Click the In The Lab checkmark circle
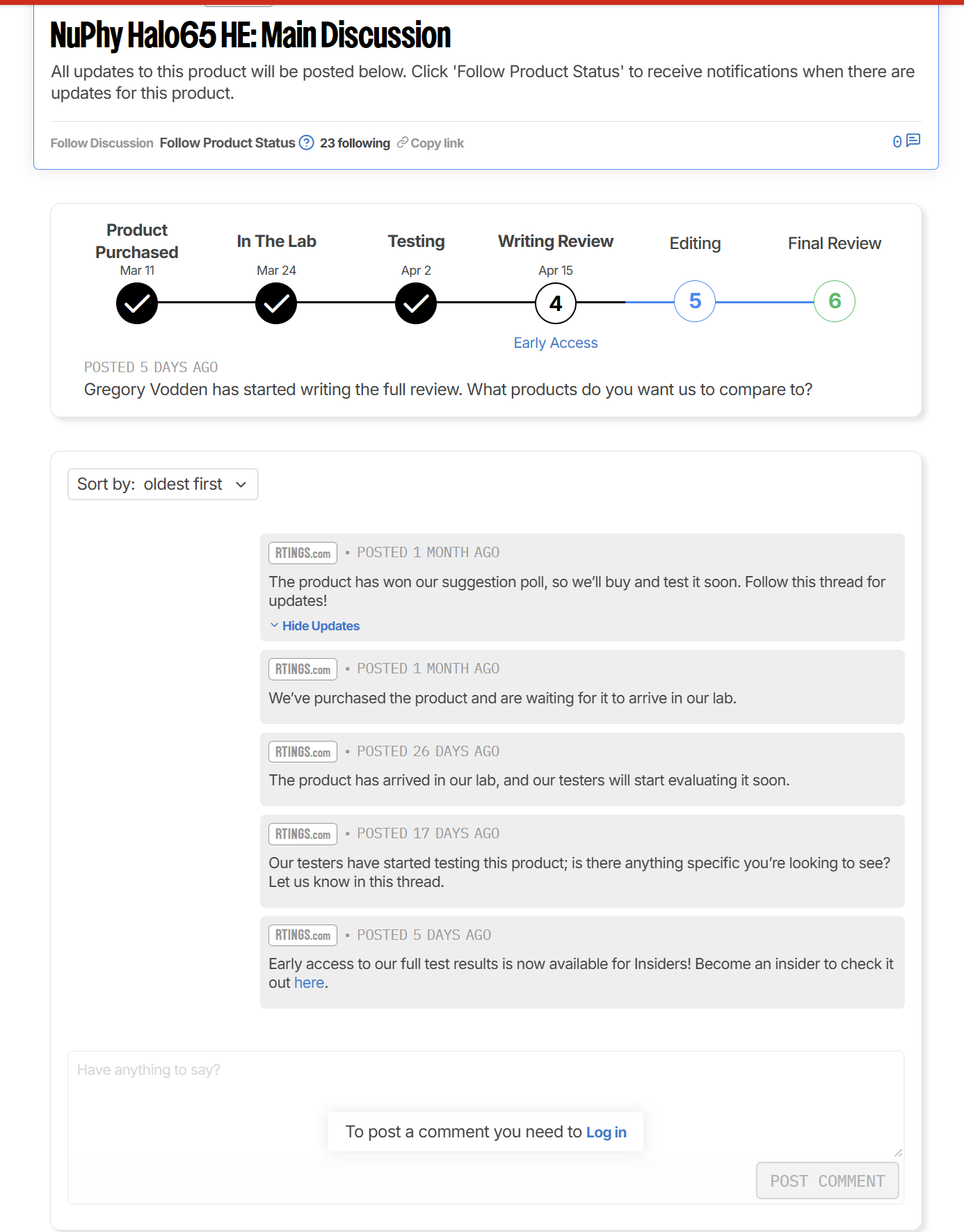Screen dimensions: 964x1232 (x=276, y=303)
